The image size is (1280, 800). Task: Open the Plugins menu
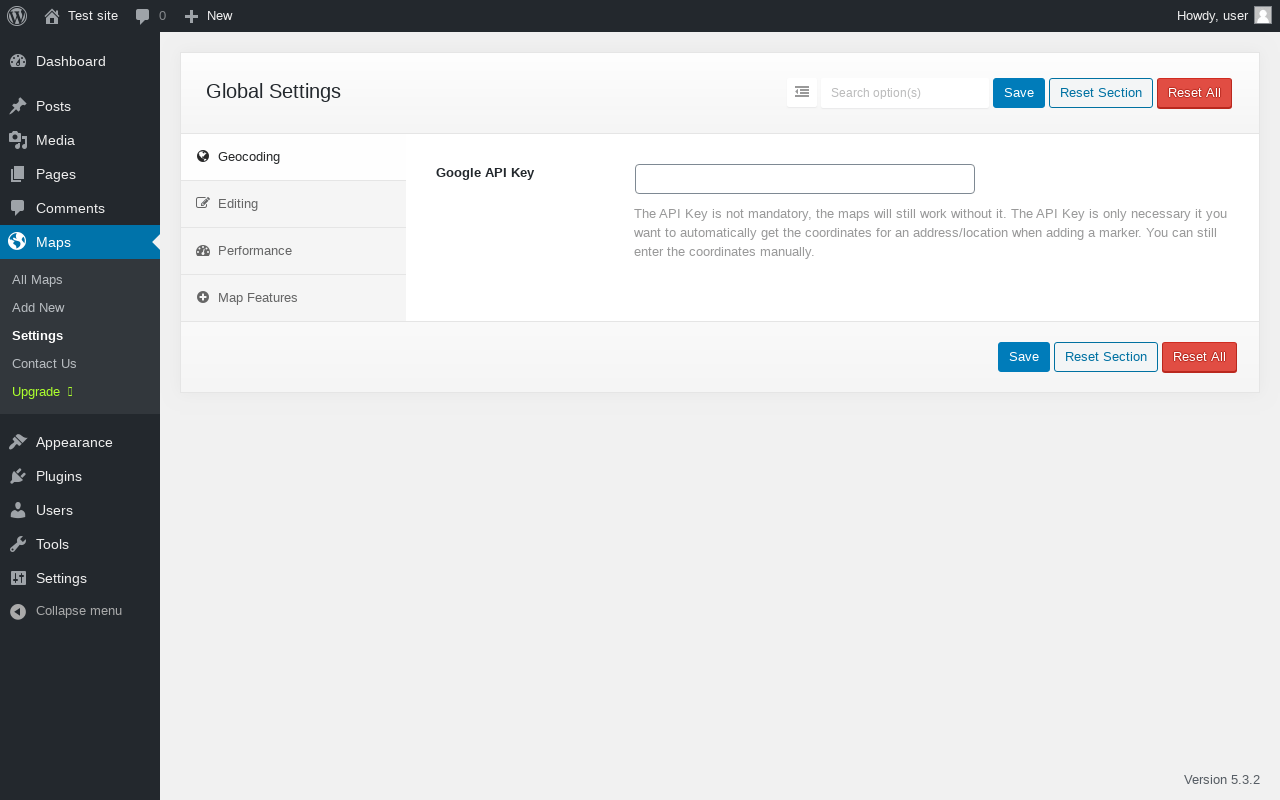point(58,477)
